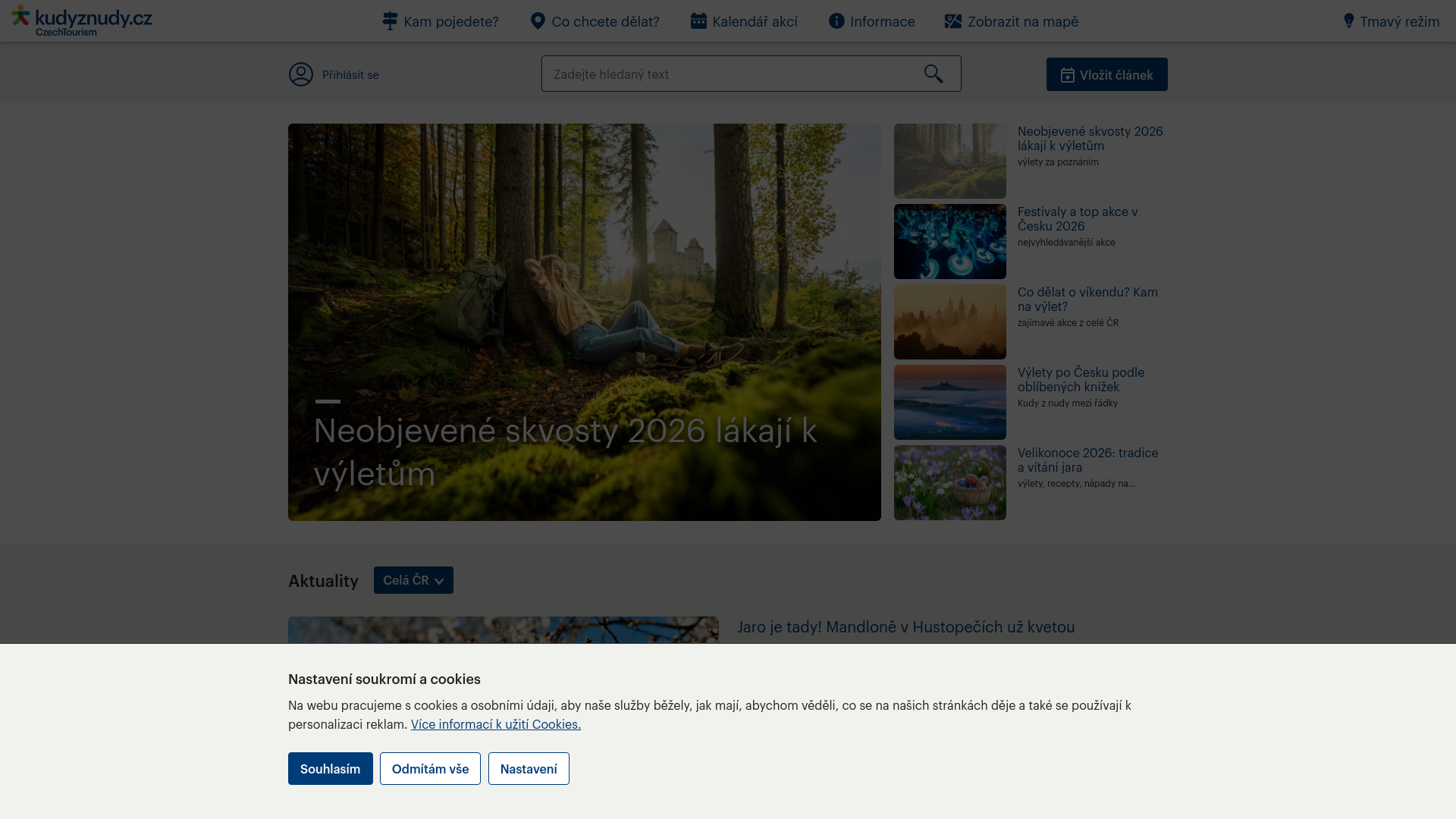Click the Vložit článek button
This screenshot has height=819, width=1456.
click(1107, 74)
